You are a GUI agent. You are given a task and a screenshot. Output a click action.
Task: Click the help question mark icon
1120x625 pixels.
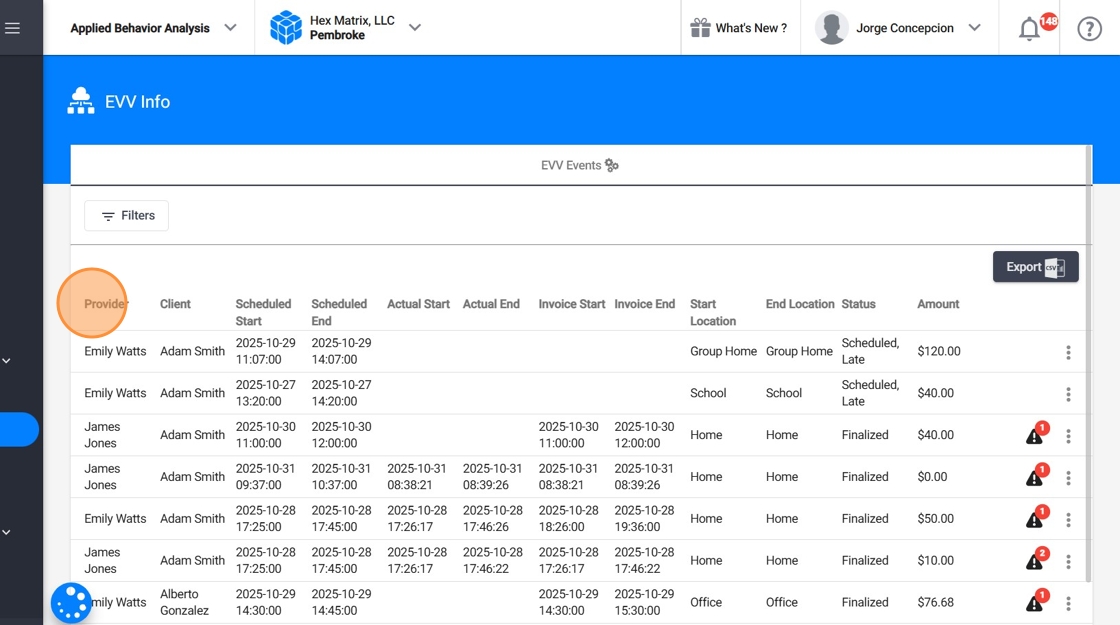pyautogui.click(x=1089, y=29)
